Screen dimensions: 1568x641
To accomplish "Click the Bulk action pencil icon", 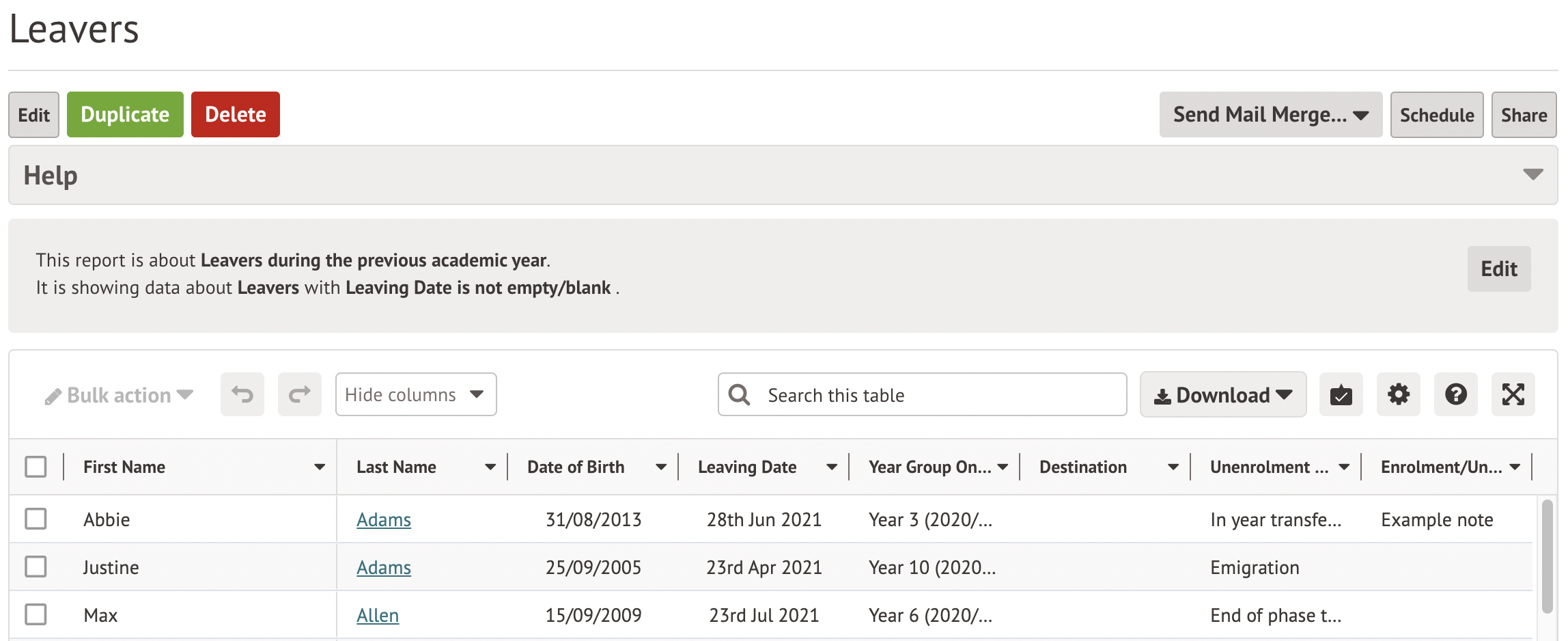I will (x=53, y=396).
